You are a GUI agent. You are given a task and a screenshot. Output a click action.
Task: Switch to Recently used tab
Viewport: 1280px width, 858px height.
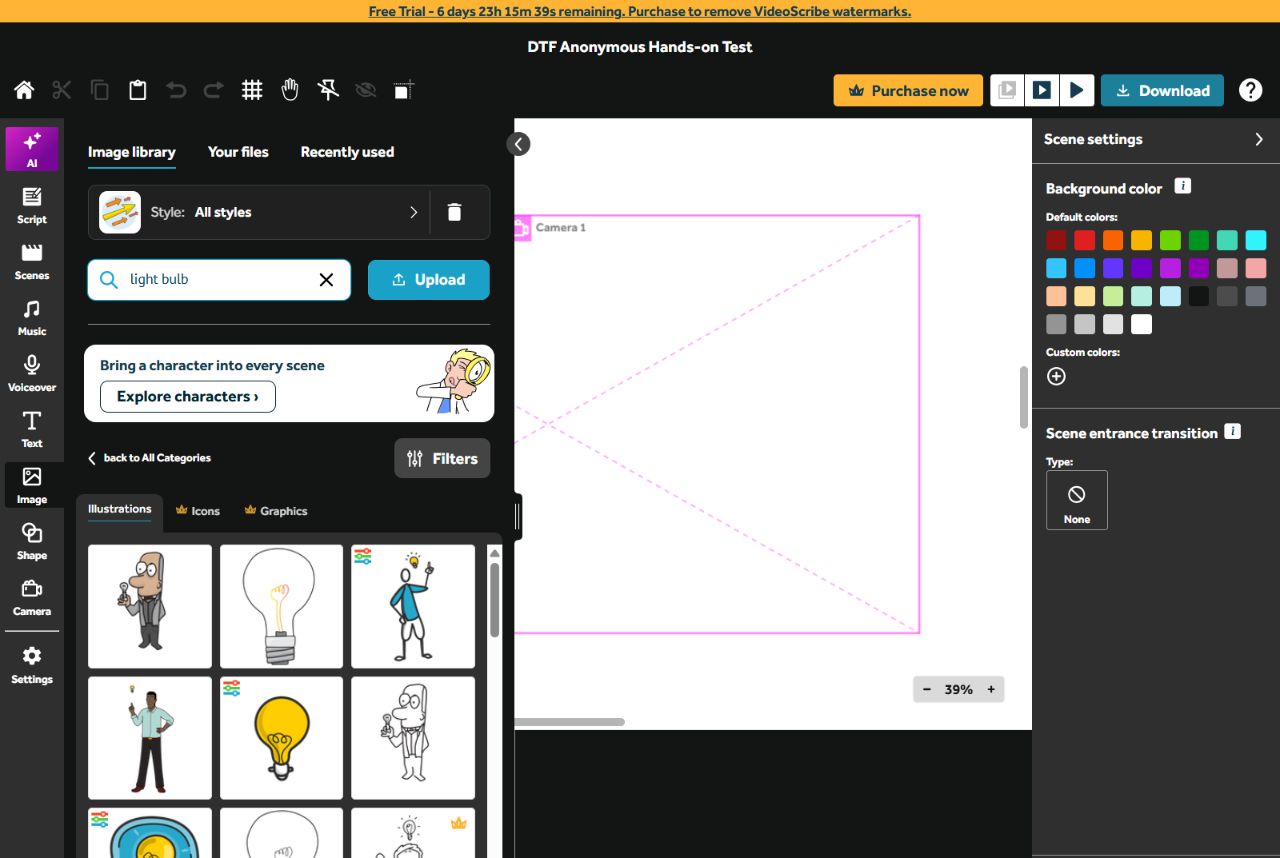[x=347, y=152]
